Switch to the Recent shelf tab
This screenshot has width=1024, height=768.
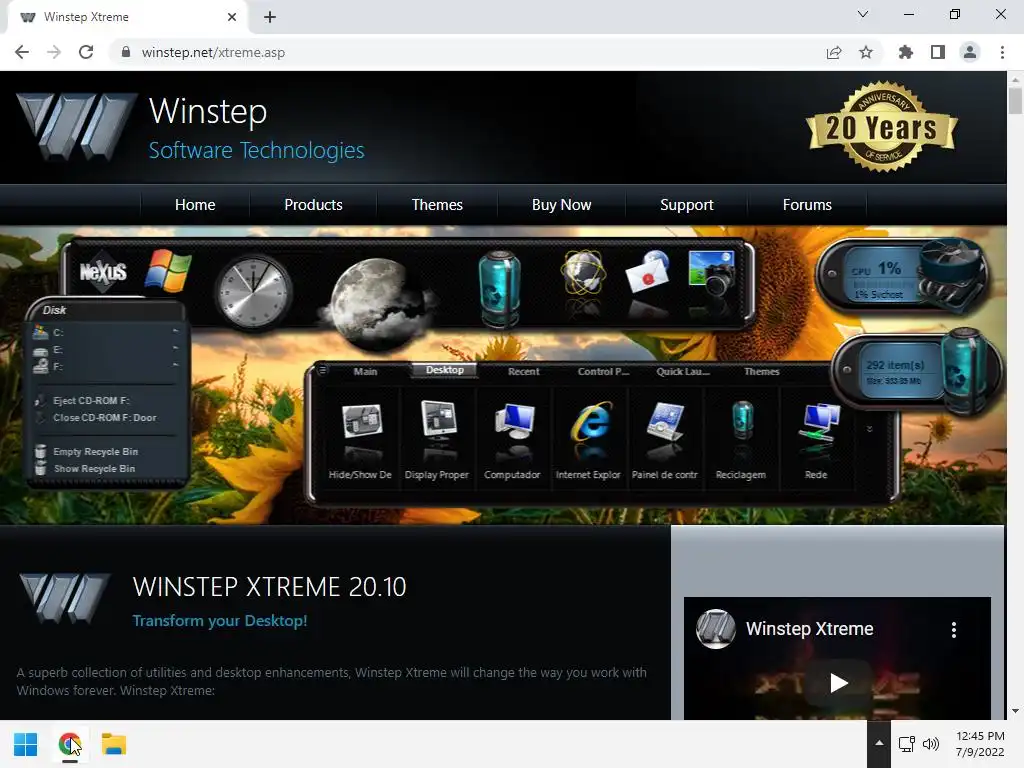pos(524,371)
